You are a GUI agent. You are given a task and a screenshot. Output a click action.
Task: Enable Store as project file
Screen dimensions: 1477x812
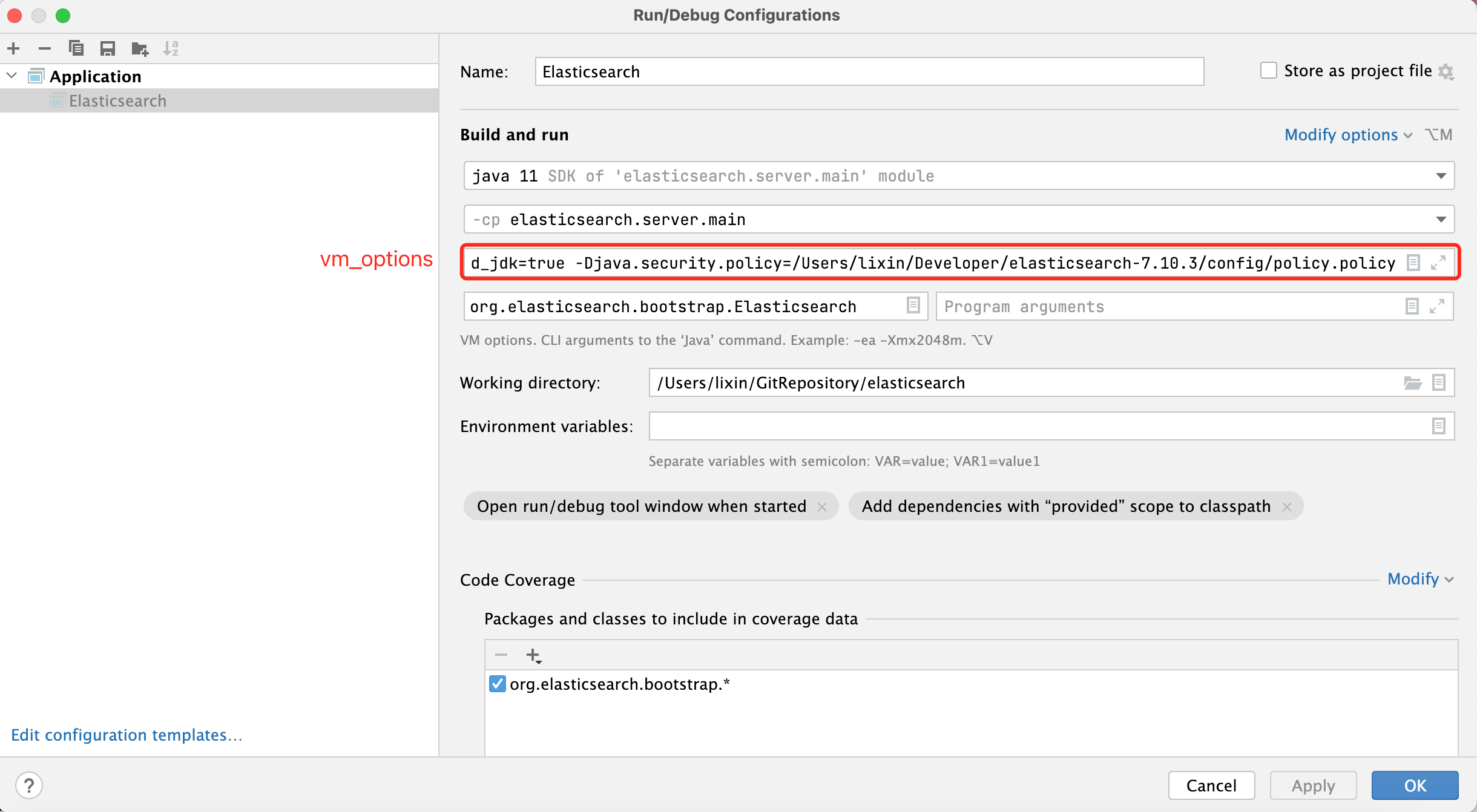coord(1269,71)
